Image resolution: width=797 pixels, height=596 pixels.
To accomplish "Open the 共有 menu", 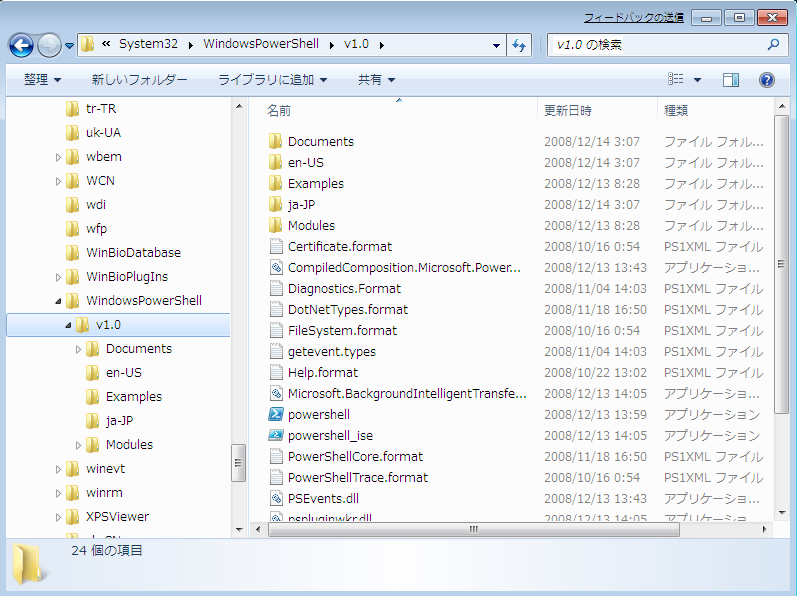I will [376, 79].
